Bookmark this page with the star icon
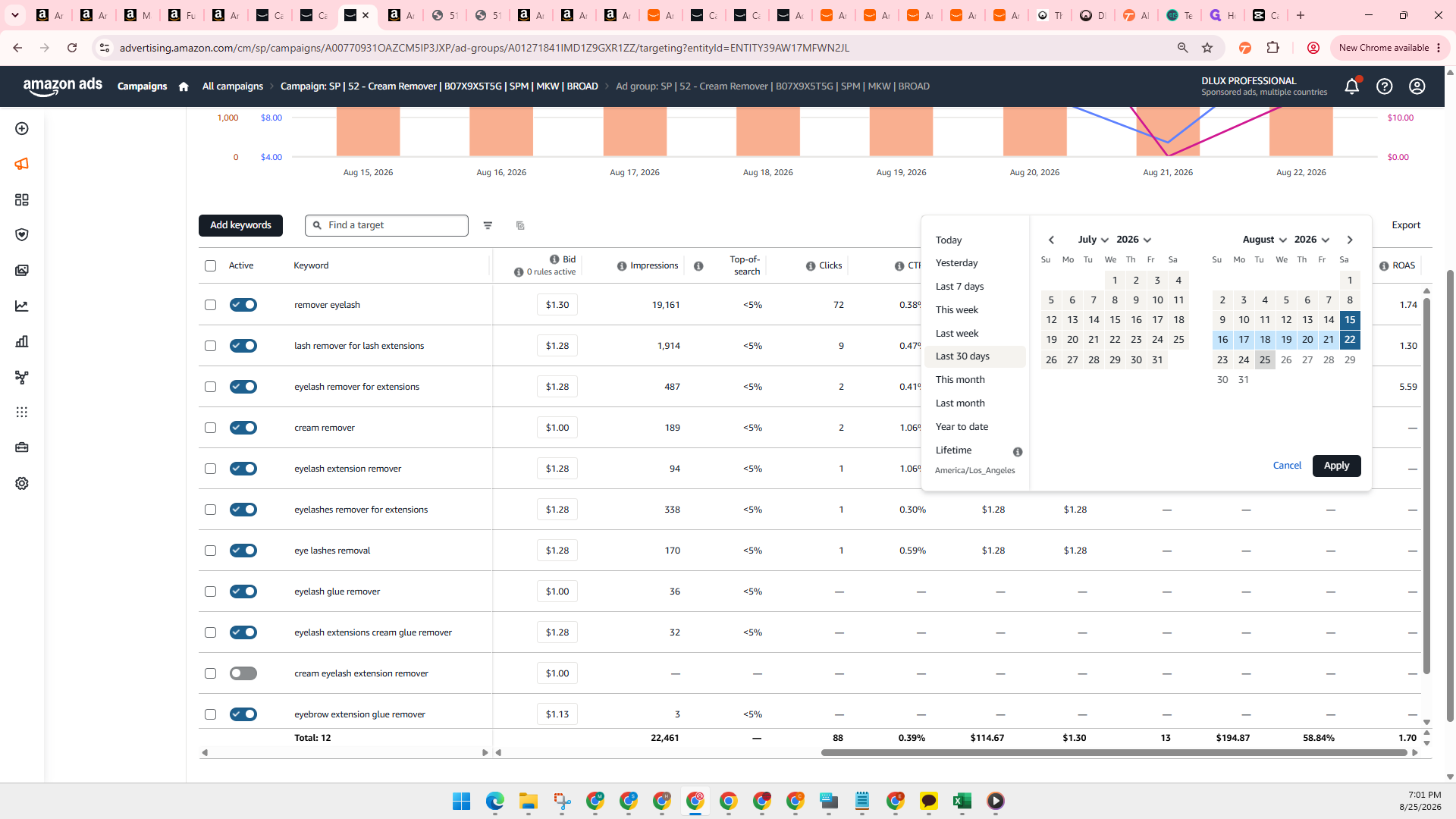This screenshot has width=1456, height=819. pos(1207,48)
